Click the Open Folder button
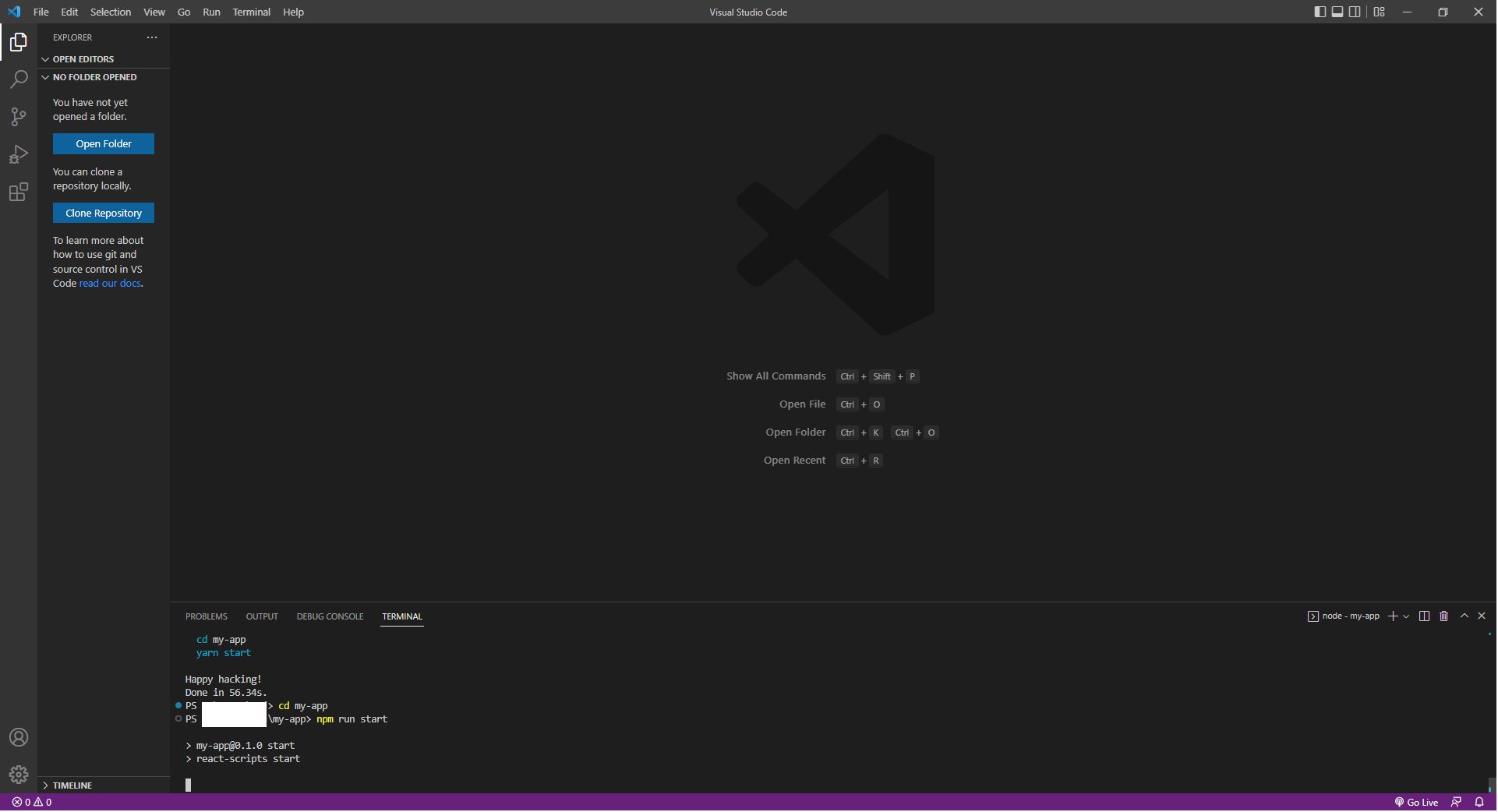1498x812 pixels. [104, 144]
